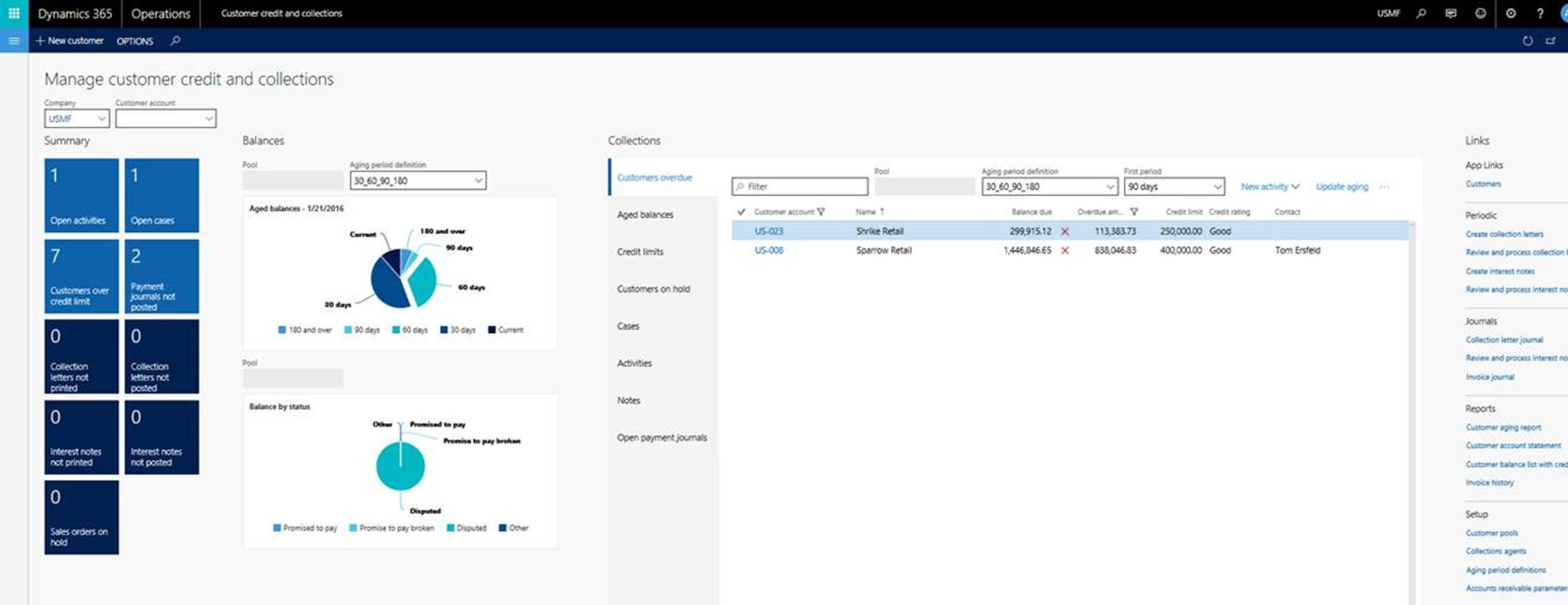Image resolution: width=1568 pixels, height=605 pixels.
Task: Toggle the hamburger navigation pane icon
Action: tap(14, 41)
